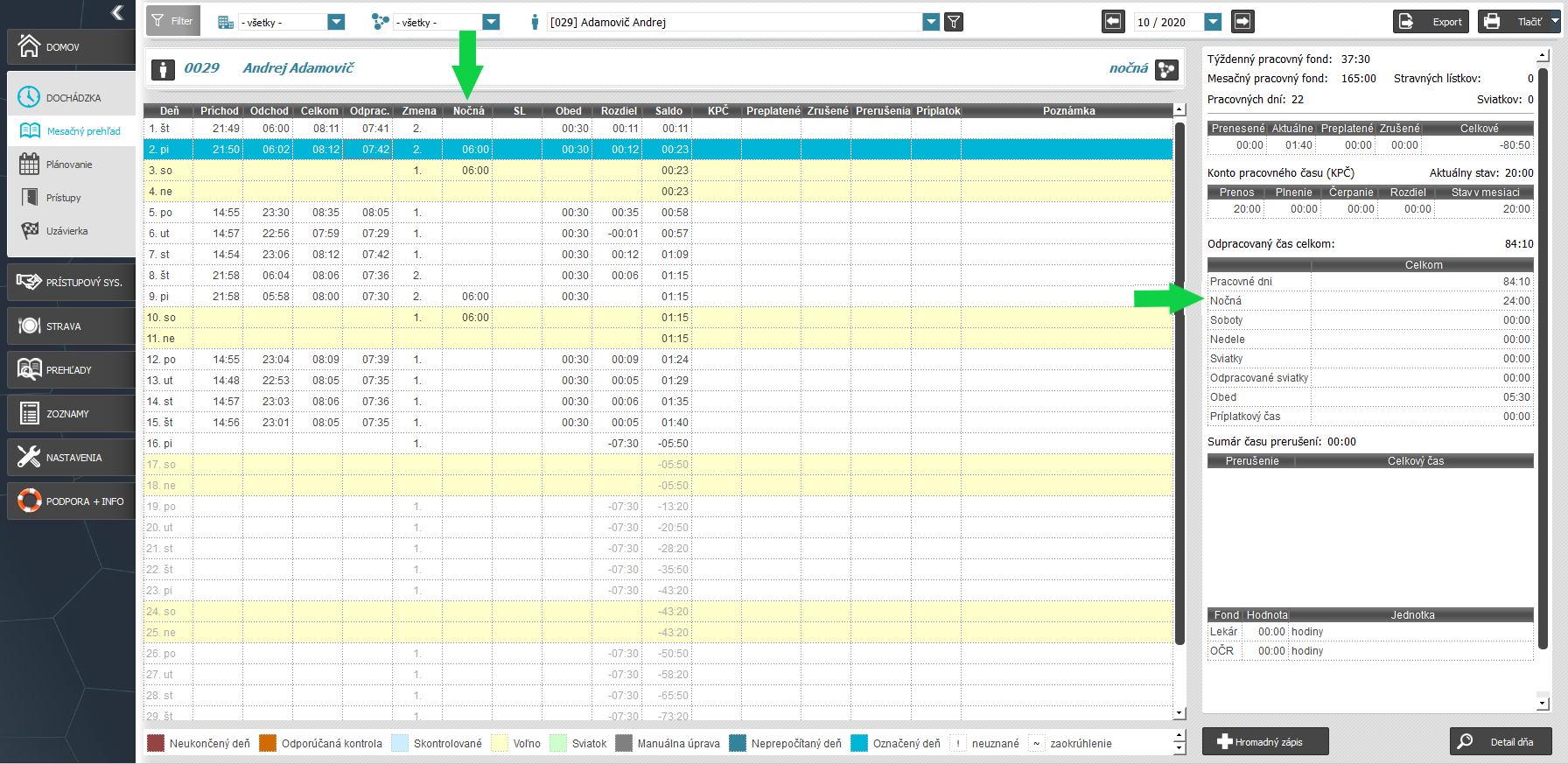
Task: Click the month field 10 / 2020
Action: 1168,22
